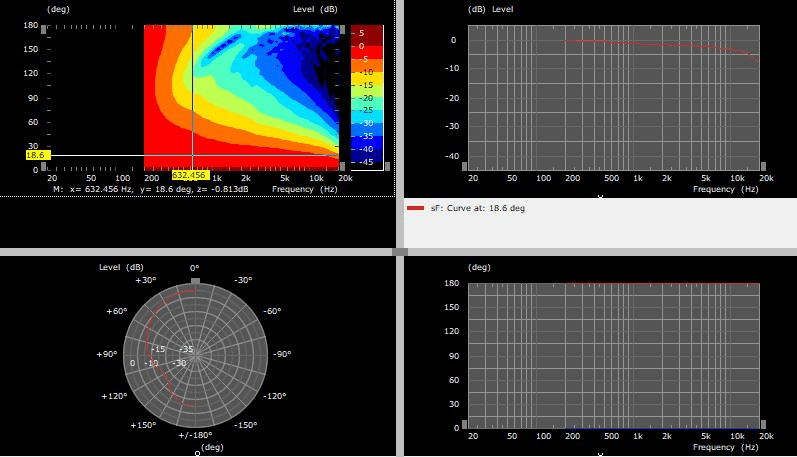Click the '+/-180°' label on the polar plot
This screenshot has height=457, width=797.
[195, 435]
